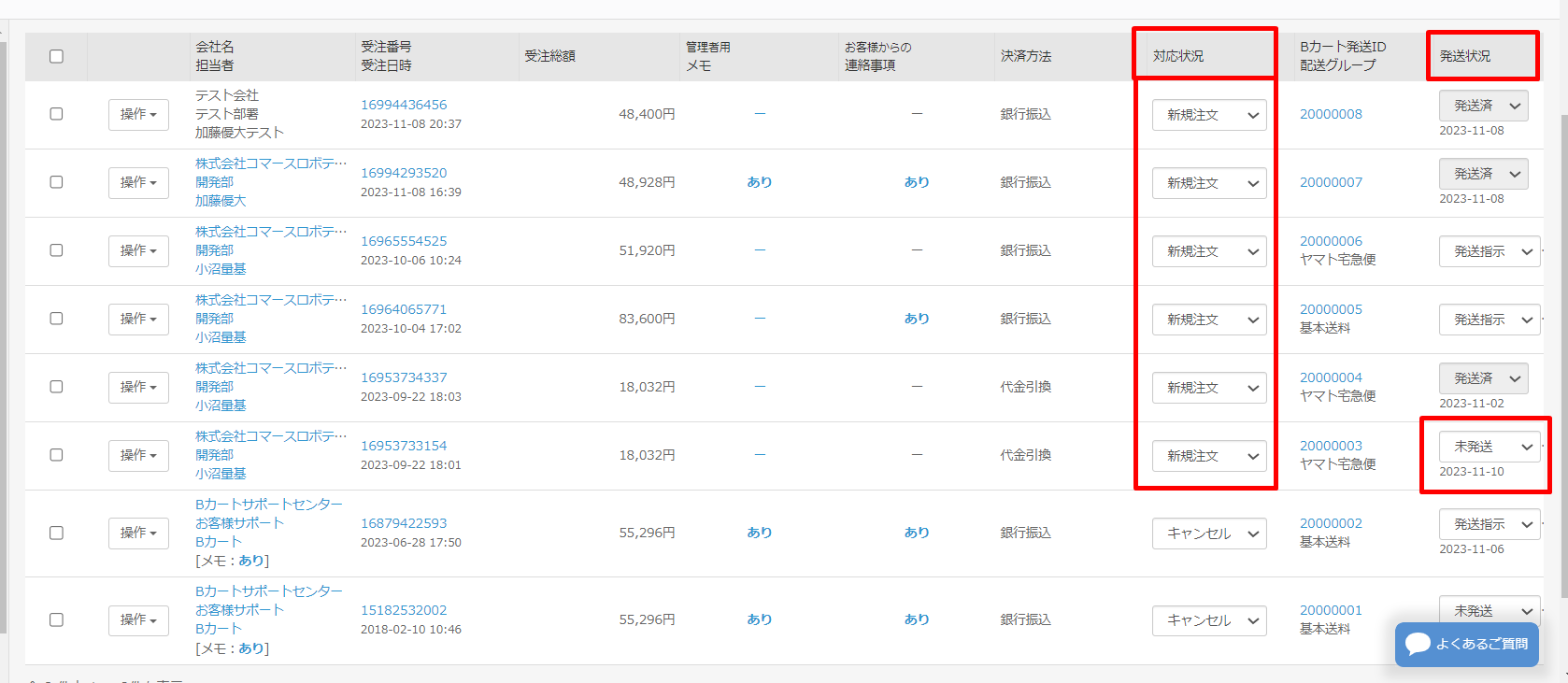This screenshot has height=683, width=1568.
Task: Open 発送指示 dropdown for shipment 20000005
Action: 1490,320
